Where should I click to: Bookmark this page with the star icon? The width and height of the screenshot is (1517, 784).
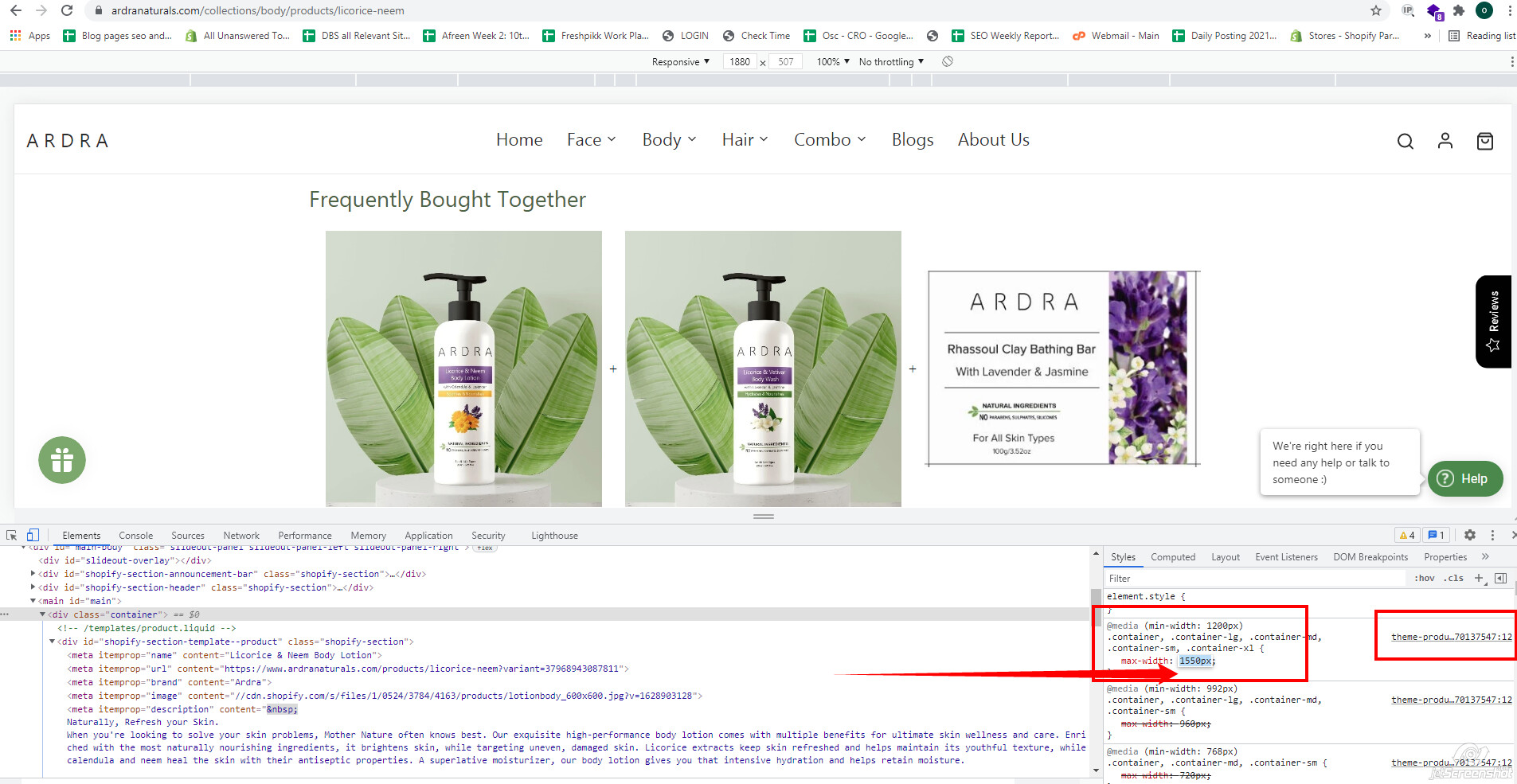click(x=1376, y=10)
